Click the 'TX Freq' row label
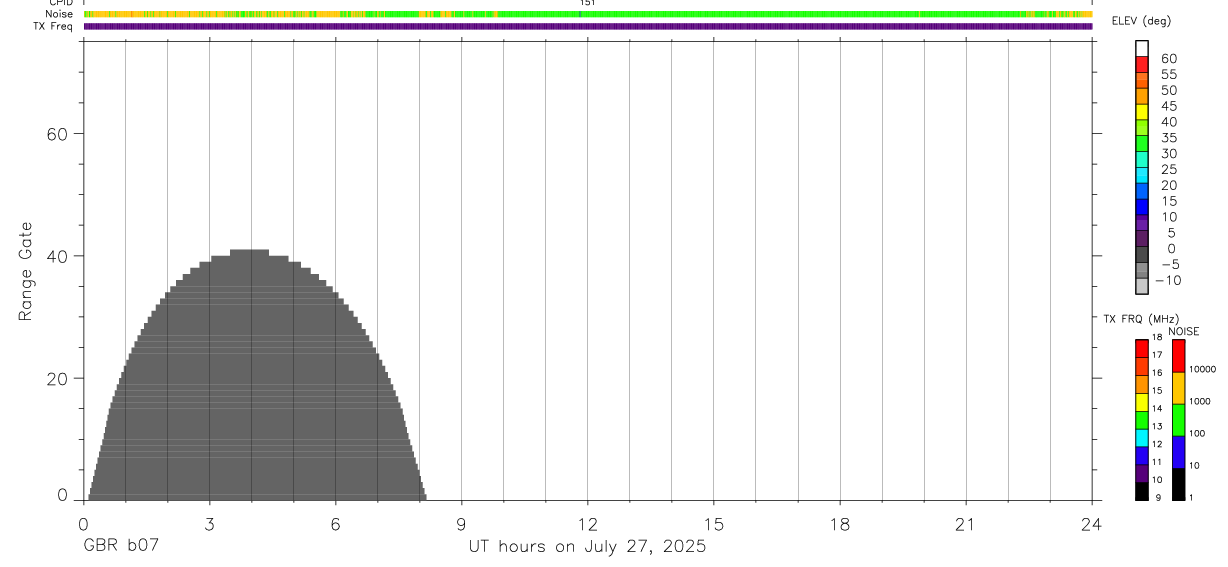This screenshot has height=567, width=1228. [x=55, y=26]
